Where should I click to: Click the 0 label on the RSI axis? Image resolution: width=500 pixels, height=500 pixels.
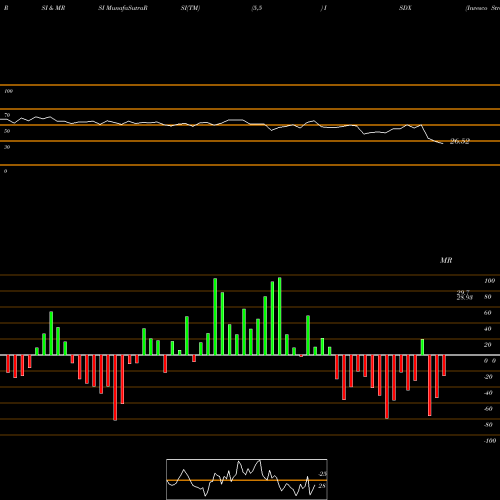tap(5, 171)
